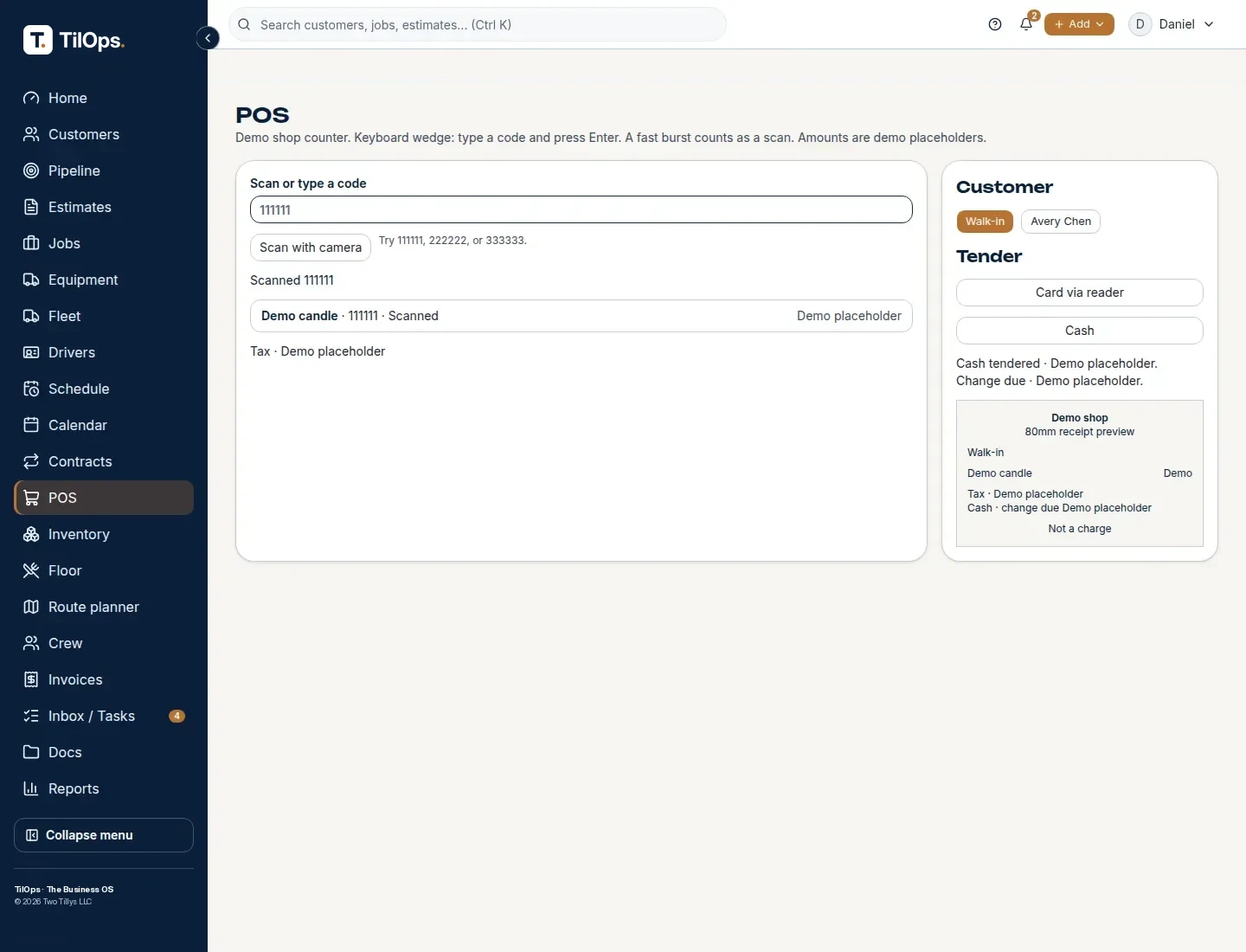The image size is (1246, 952).
Task: Open the Crew menu item
Action: click(x=104, y=643)
